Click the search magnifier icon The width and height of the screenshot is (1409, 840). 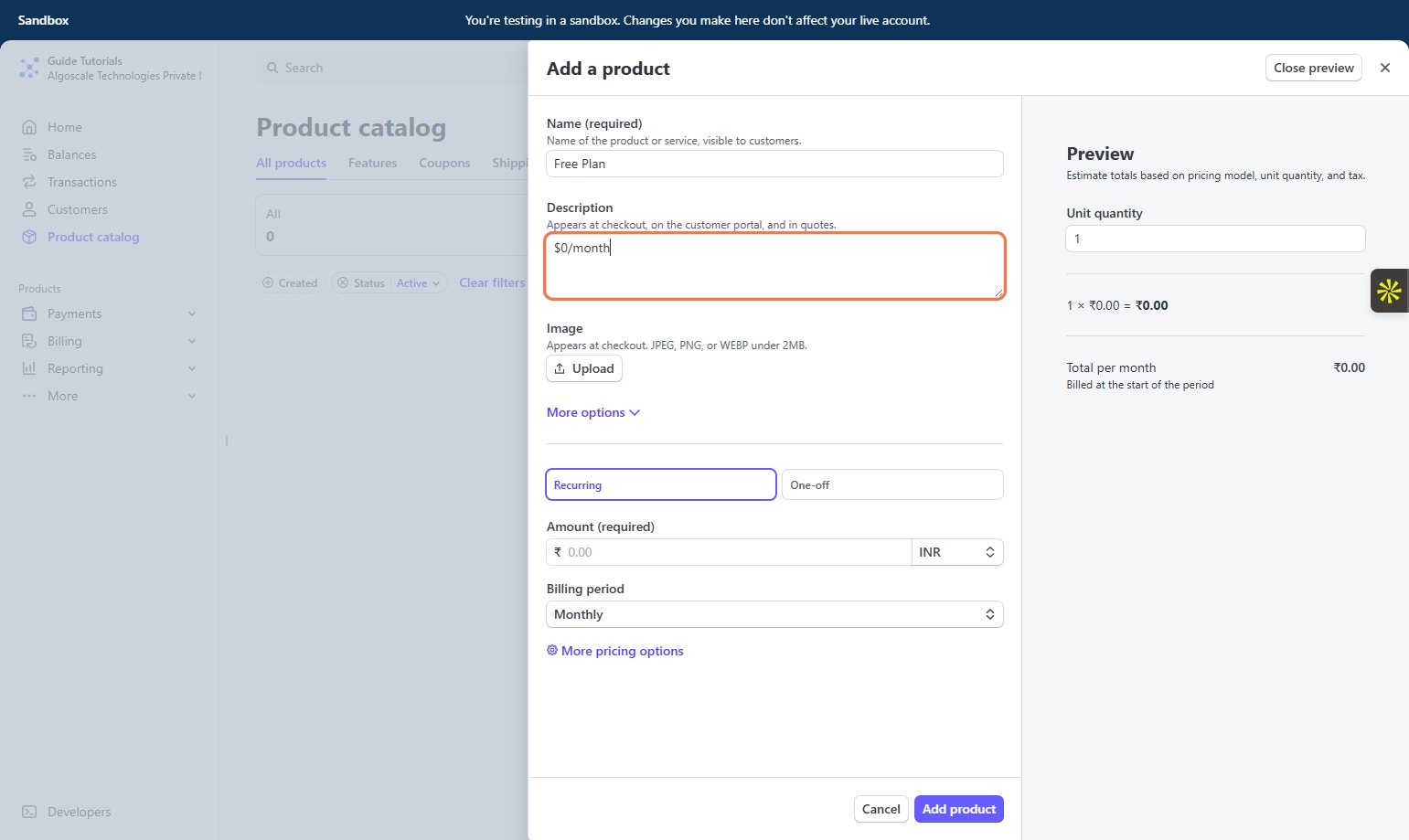pos(272,68)
